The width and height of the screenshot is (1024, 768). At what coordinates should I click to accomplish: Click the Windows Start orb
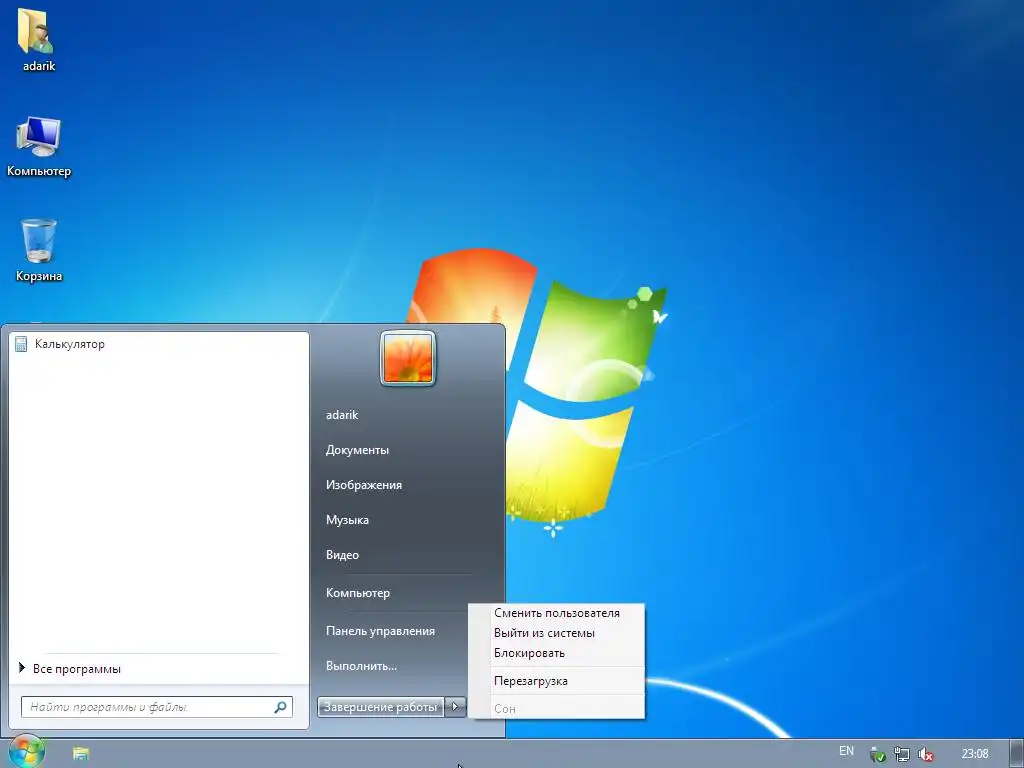pyautogui.click(x=27, y=752)
